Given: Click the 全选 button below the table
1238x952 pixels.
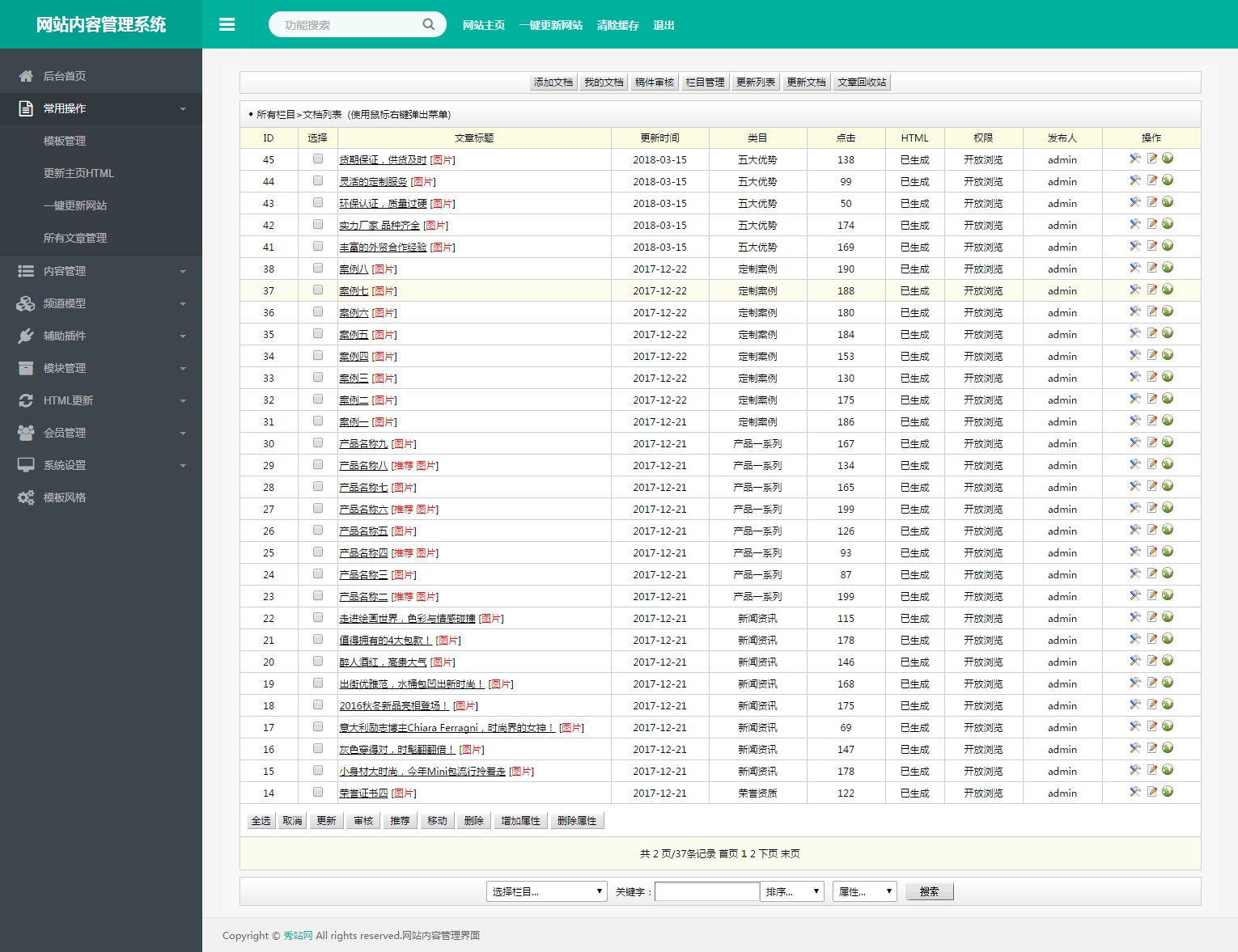Looking at the screenshot, I should coord(261,821).
